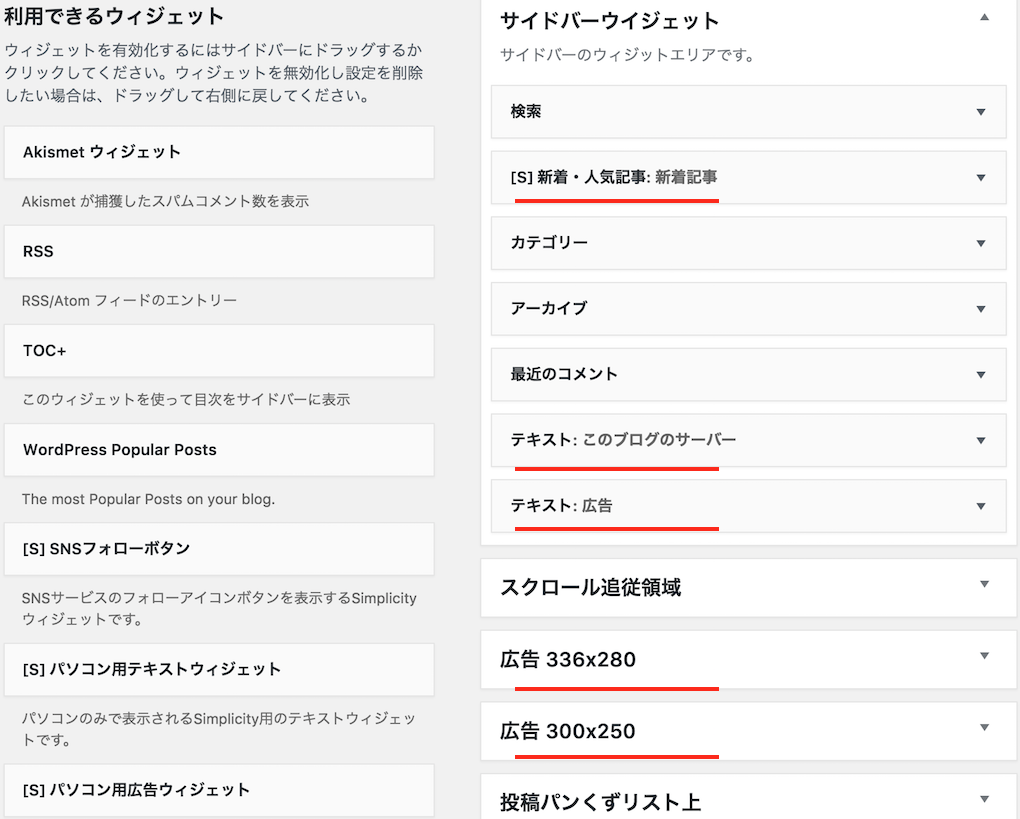The width and height of the screenshot is (1020, 819).
Task: Open the 投稿パンくずリスト上 area arrow
Action: coord(984,799)
